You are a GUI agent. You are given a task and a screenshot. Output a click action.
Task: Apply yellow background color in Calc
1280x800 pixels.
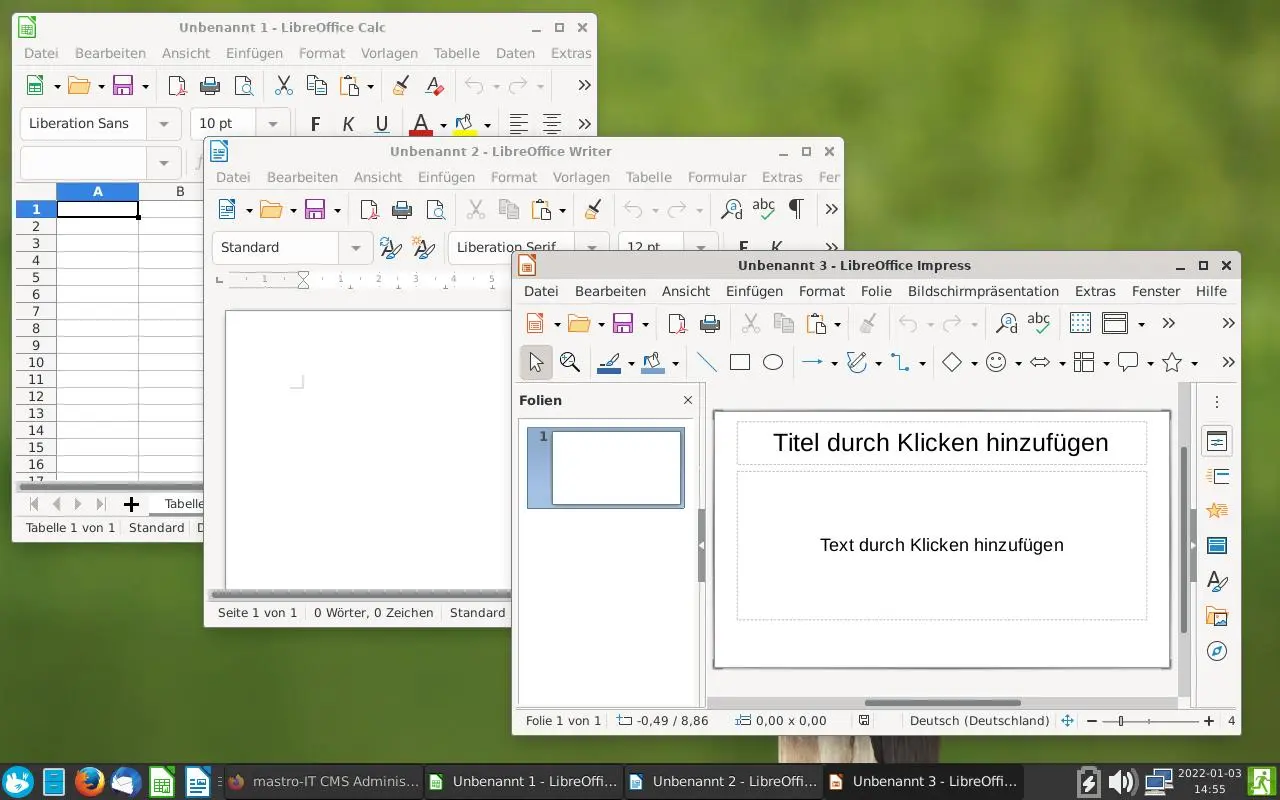coord(465,124)
